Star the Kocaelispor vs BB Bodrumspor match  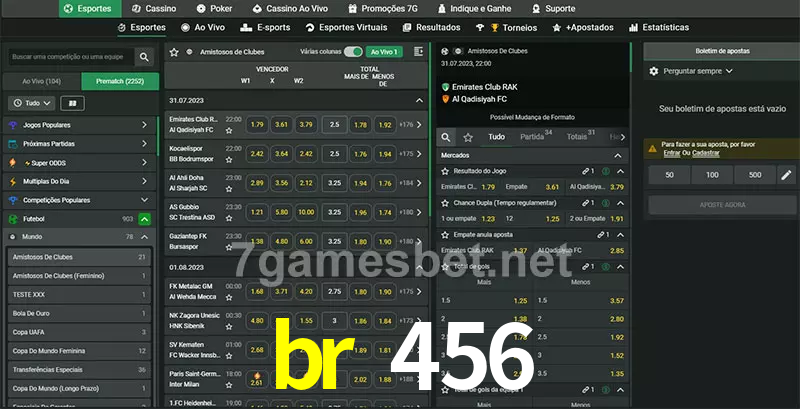click(x=229, y=160)
